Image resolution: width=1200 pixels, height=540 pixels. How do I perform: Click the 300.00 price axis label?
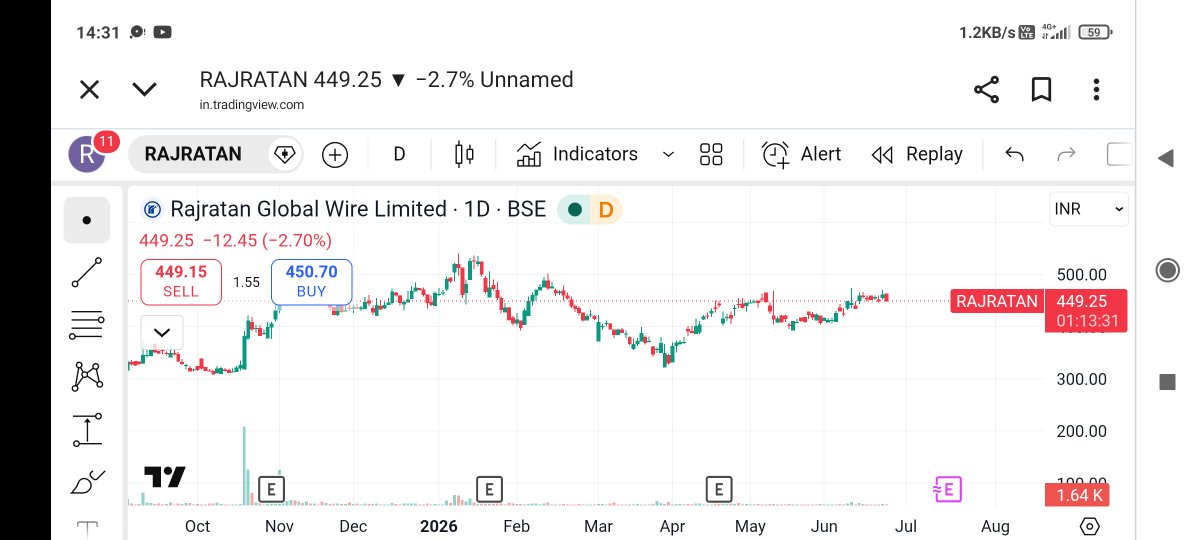[1081, 379]
